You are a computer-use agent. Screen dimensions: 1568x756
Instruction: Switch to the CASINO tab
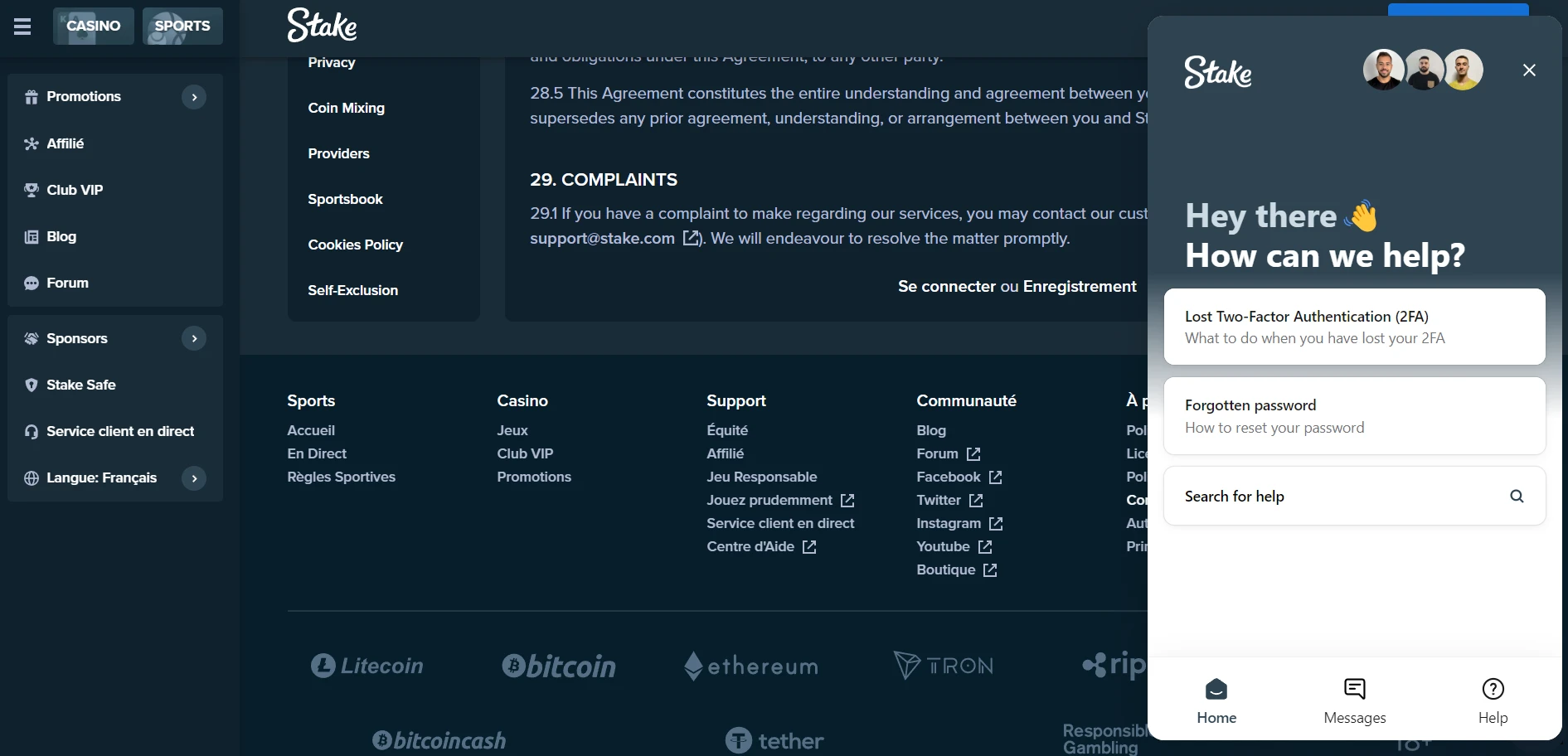[x=94, y=26]
